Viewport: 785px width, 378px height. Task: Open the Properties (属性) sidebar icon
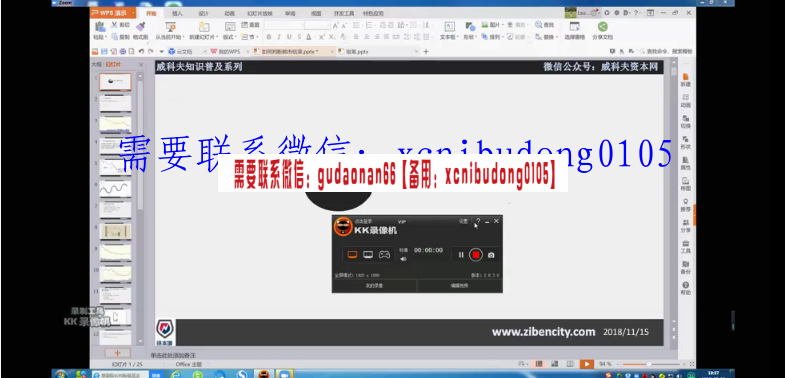685,162
